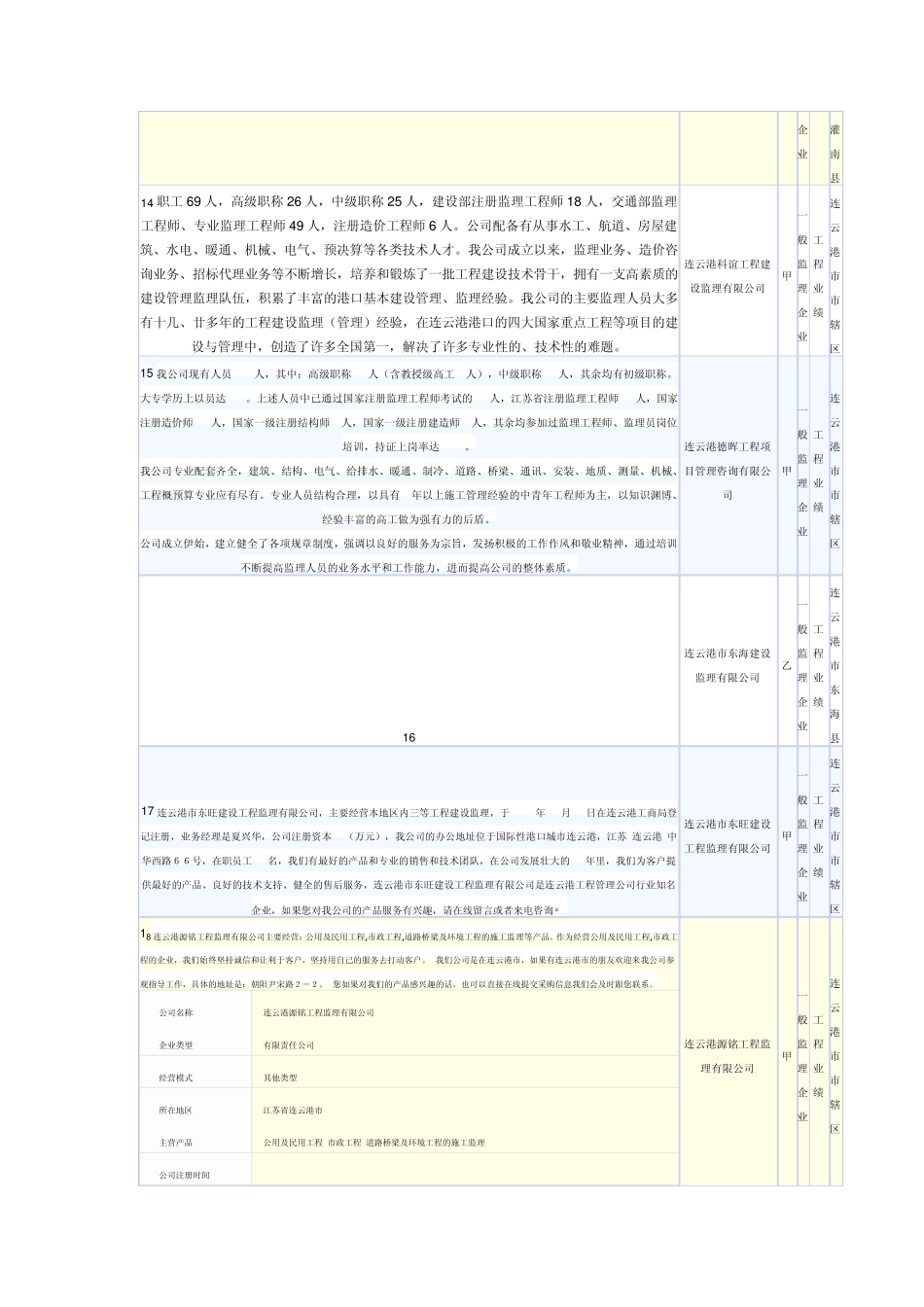Click company name '连云港市东旺建设工程监理有限公司'
The image size is (924, 1307).
point(727,836)
